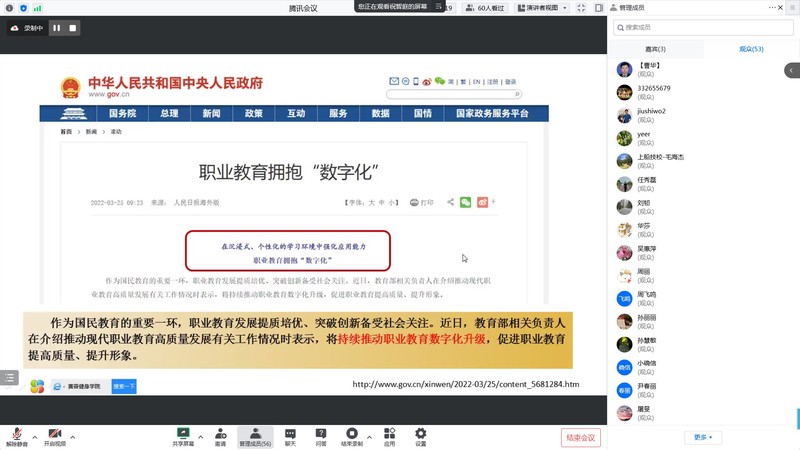Pause the cloud recording
Viewport: 800px width, 450px height.
tap(56, 28)
